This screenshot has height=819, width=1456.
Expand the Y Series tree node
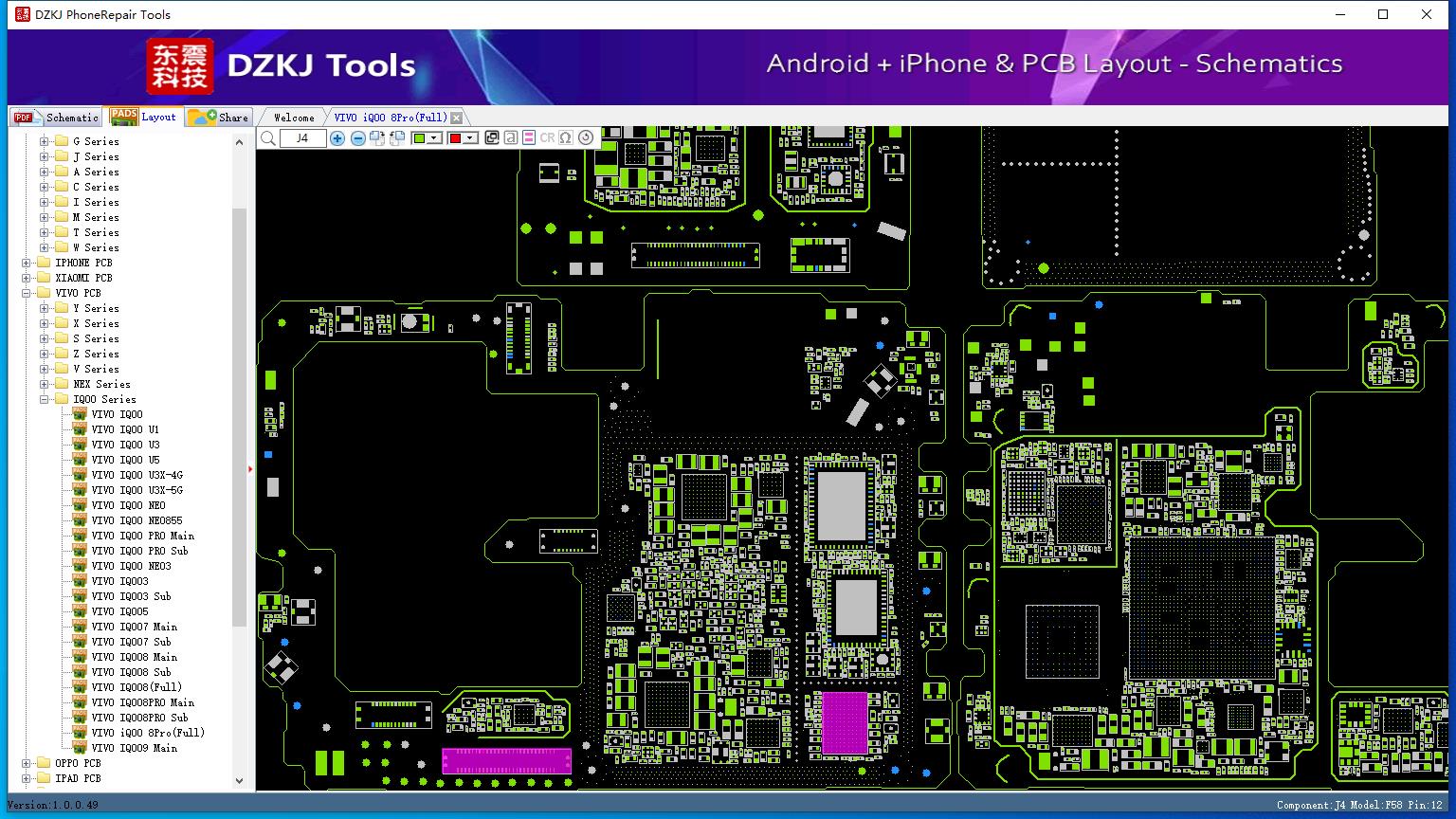[44, 308]
